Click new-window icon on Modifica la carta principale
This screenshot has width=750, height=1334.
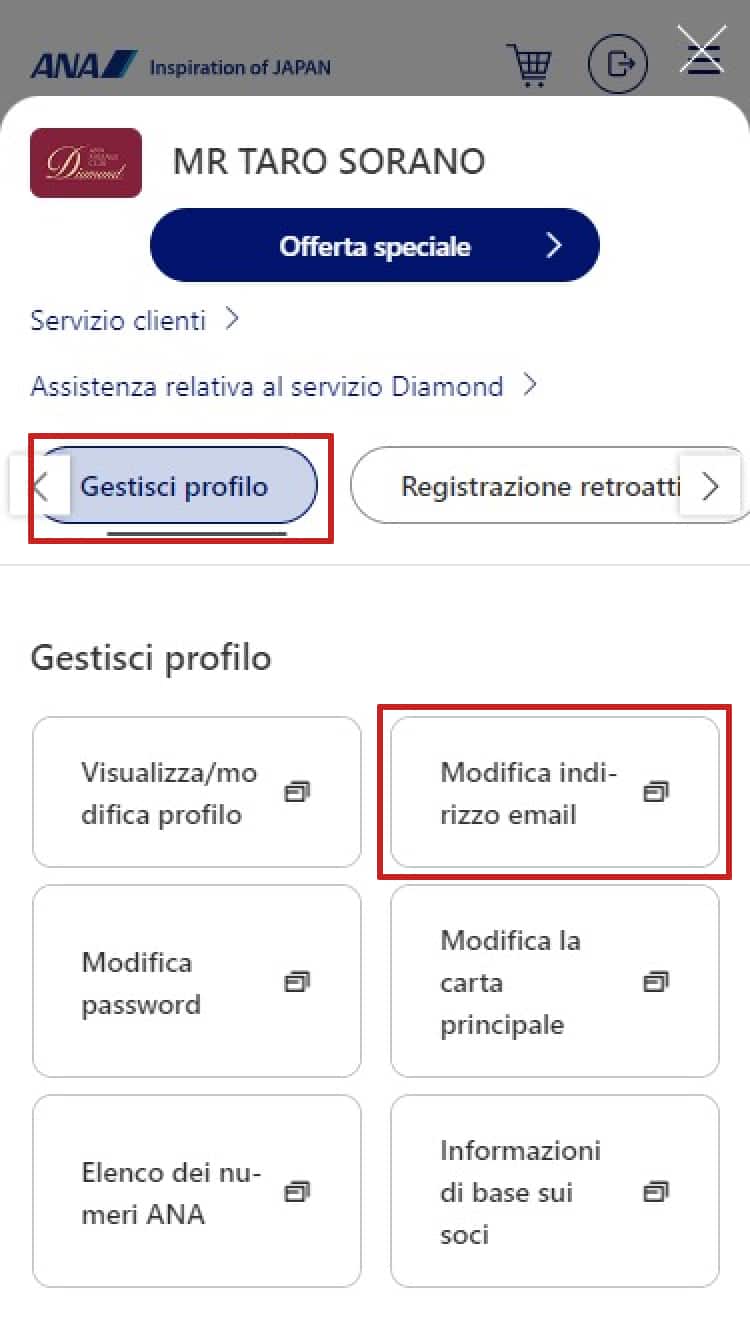pyautogui.click(x=654, y=982)
